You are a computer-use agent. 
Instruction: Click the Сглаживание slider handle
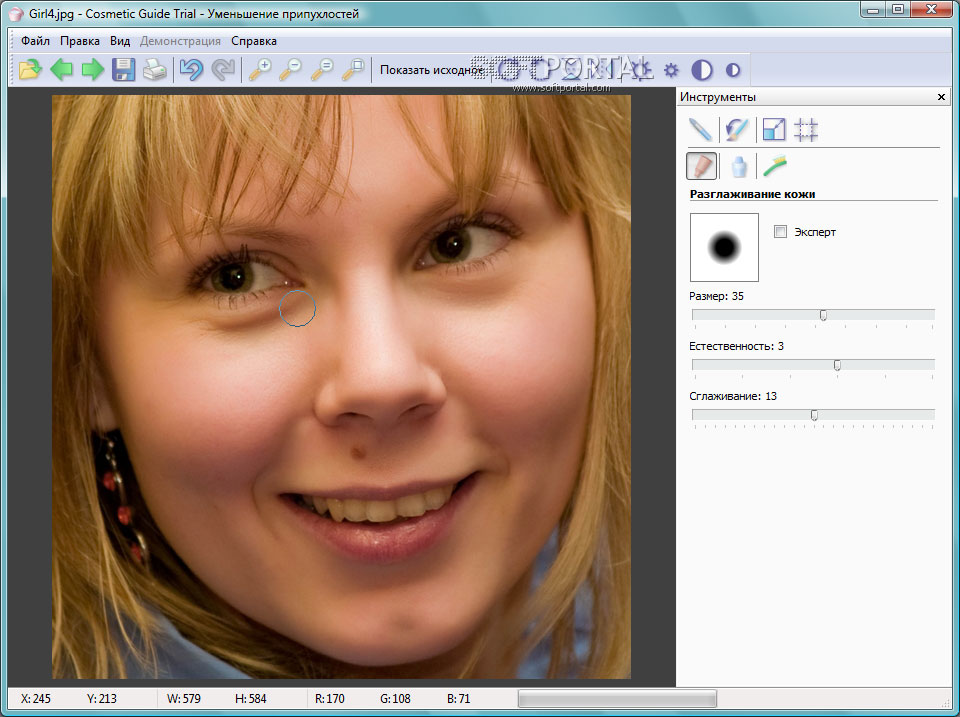[814, 415]
